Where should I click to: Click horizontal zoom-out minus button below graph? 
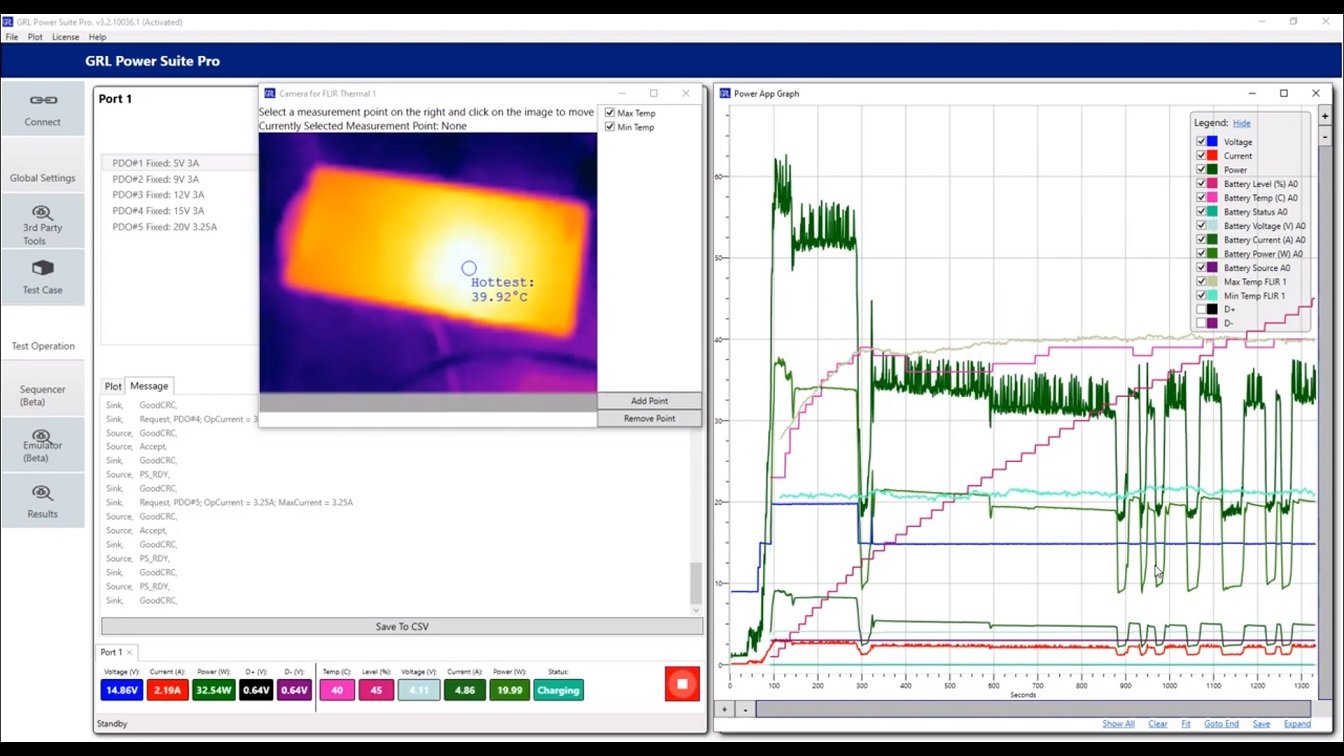(x=745, y=709)
